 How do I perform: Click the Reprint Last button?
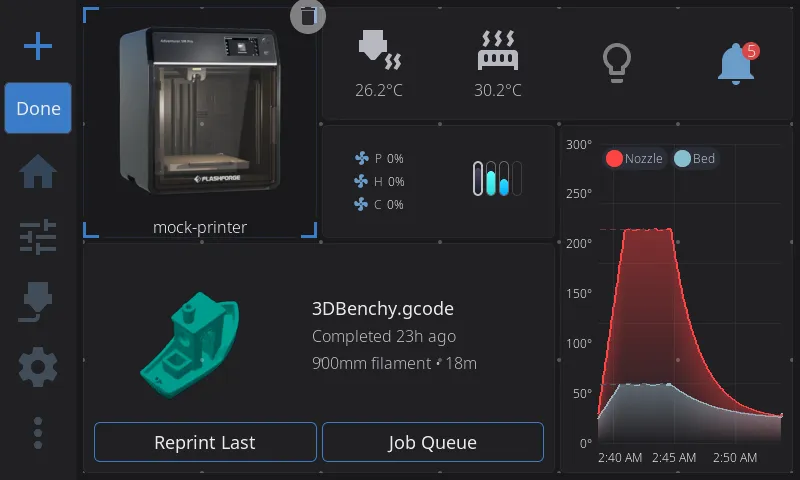pos(205,442)
